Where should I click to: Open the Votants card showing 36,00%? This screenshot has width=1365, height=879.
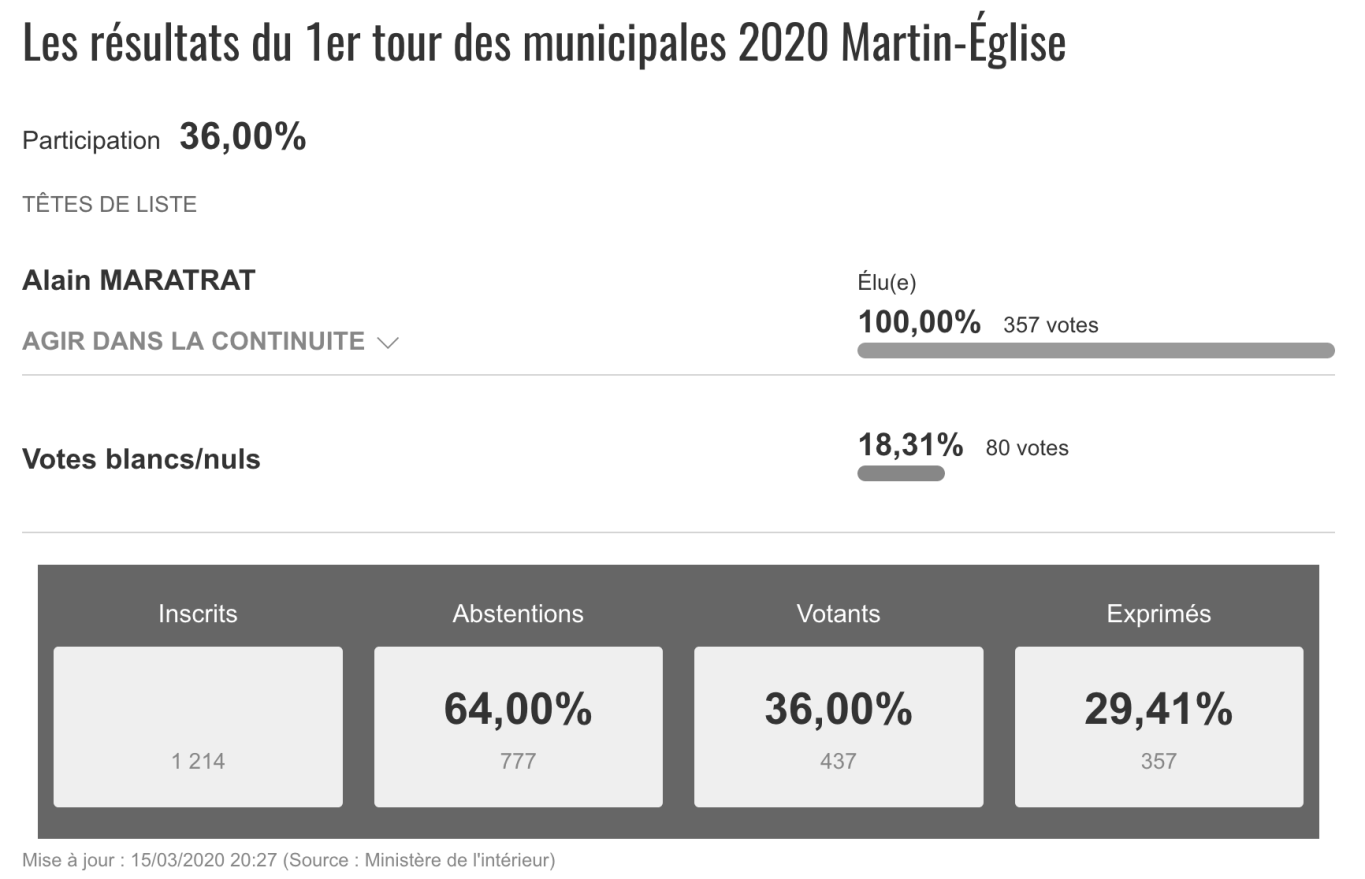pyautogui.click(x=838, y=726)
